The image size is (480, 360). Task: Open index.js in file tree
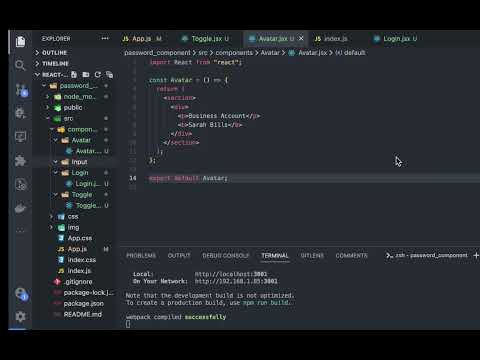pos(75,271)
